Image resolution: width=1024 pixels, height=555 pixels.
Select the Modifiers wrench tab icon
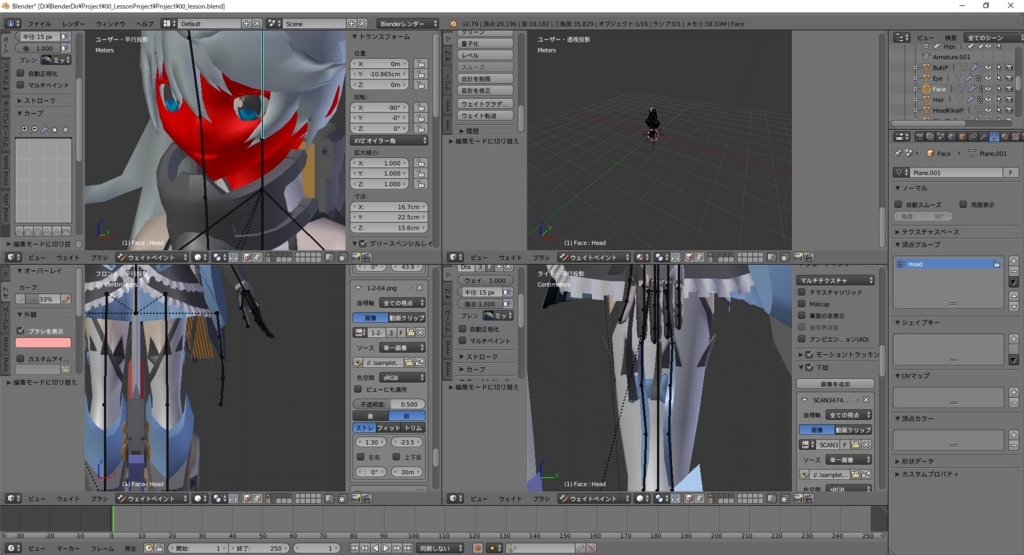(x=984, y=137)
